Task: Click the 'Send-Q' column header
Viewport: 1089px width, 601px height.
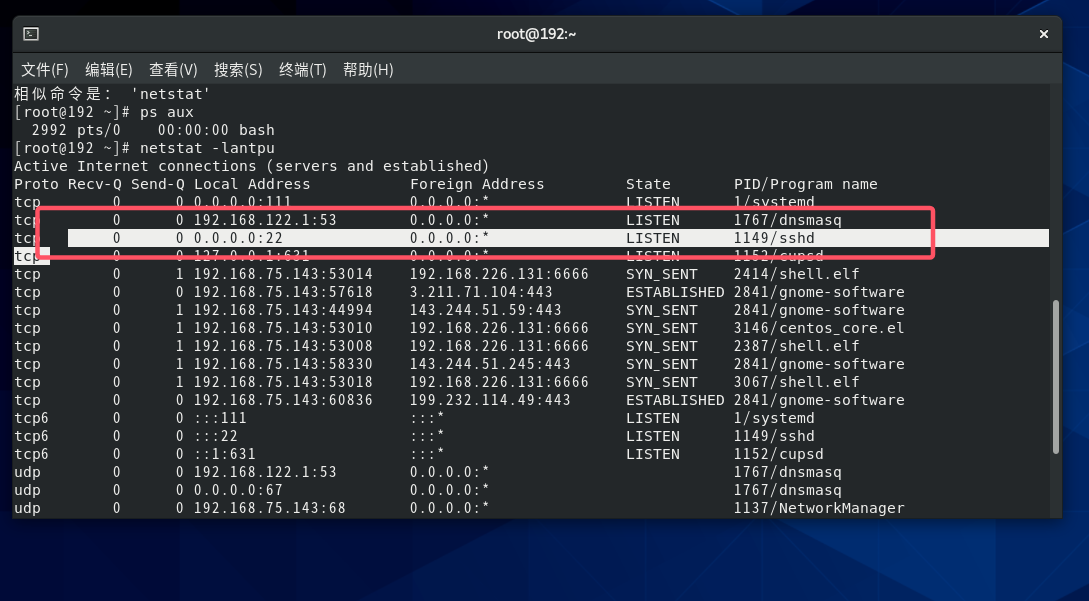Action: pyautogui.click(x=158, y=184)
